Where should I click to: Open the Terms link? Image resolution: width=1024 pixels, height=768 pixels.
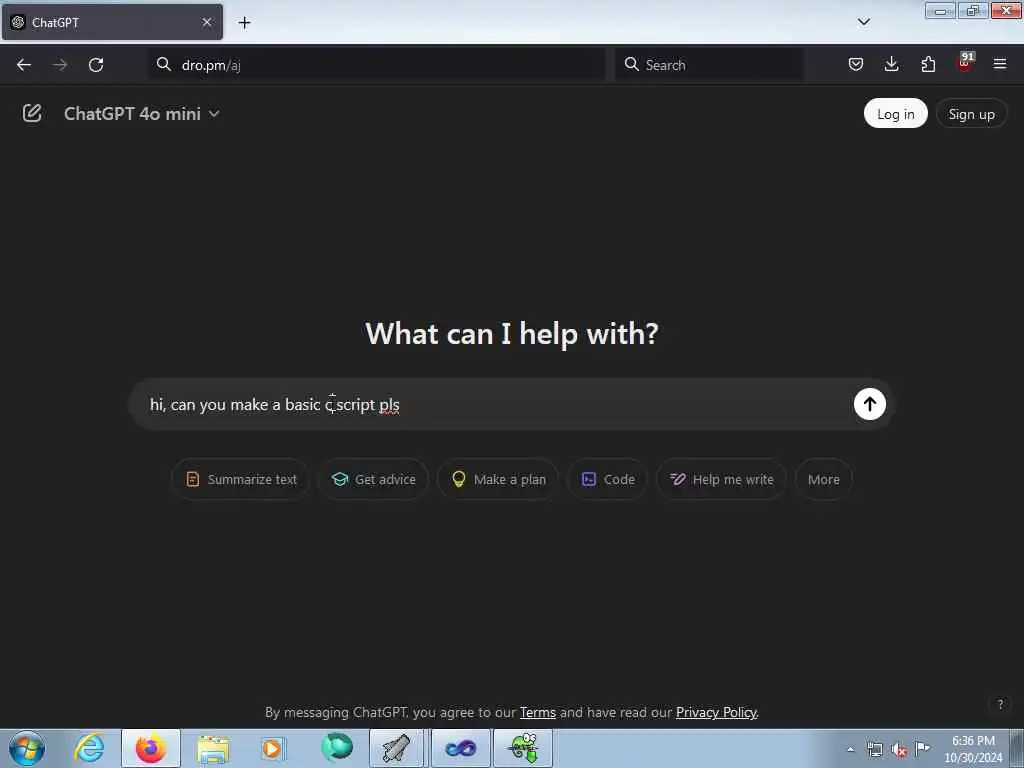click(x=537, y=712)
